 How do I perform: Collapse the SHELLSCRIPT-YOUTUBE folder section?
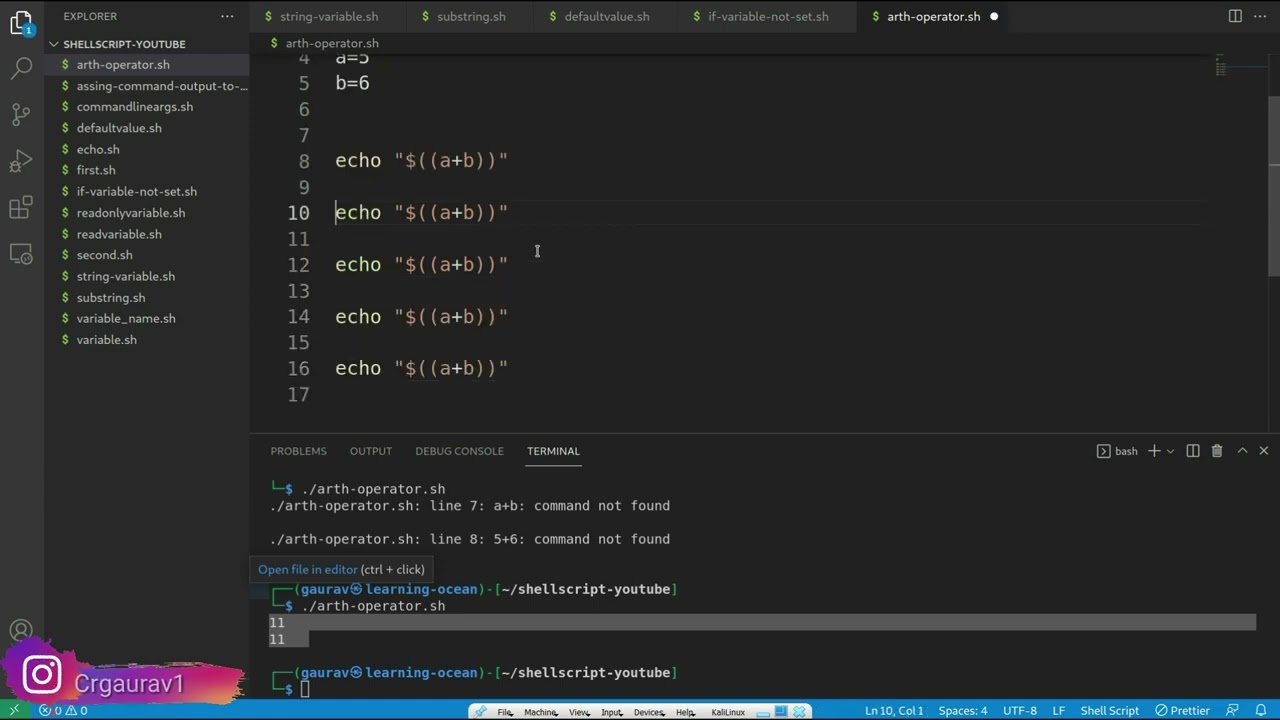[124, 44]
